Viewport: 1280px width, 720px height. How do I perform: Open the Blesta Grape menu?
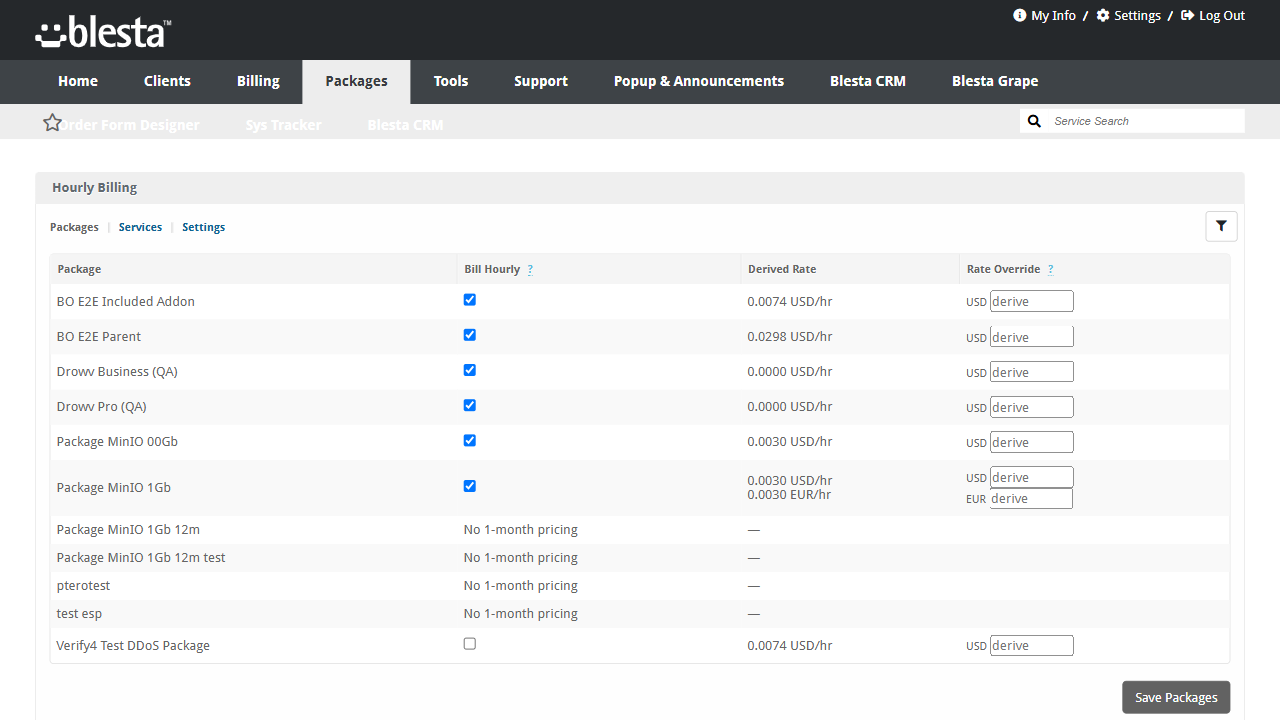point(995,81)
